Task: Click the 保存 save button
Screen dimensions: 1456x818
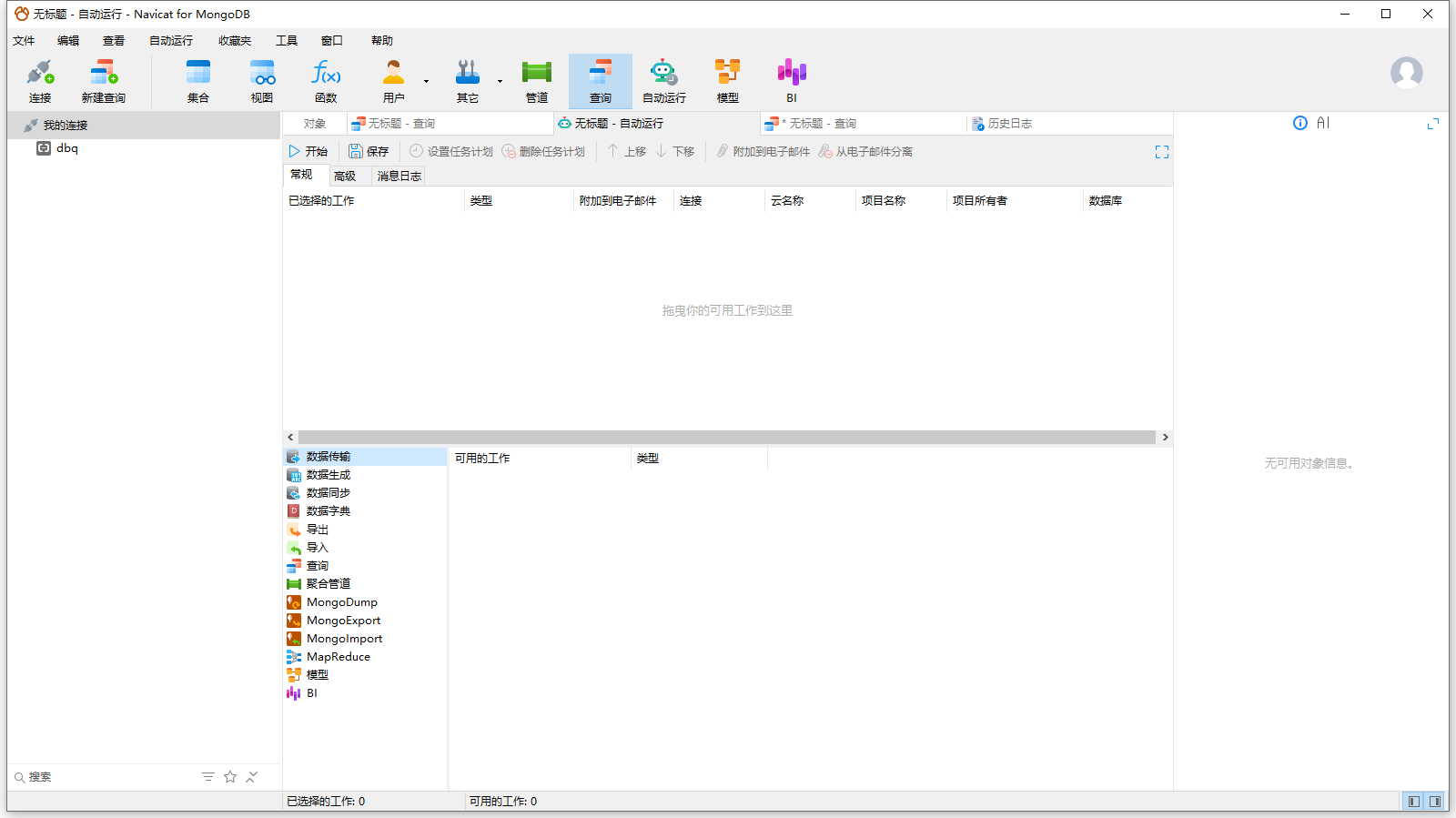Action: click(x=369, y=152)
